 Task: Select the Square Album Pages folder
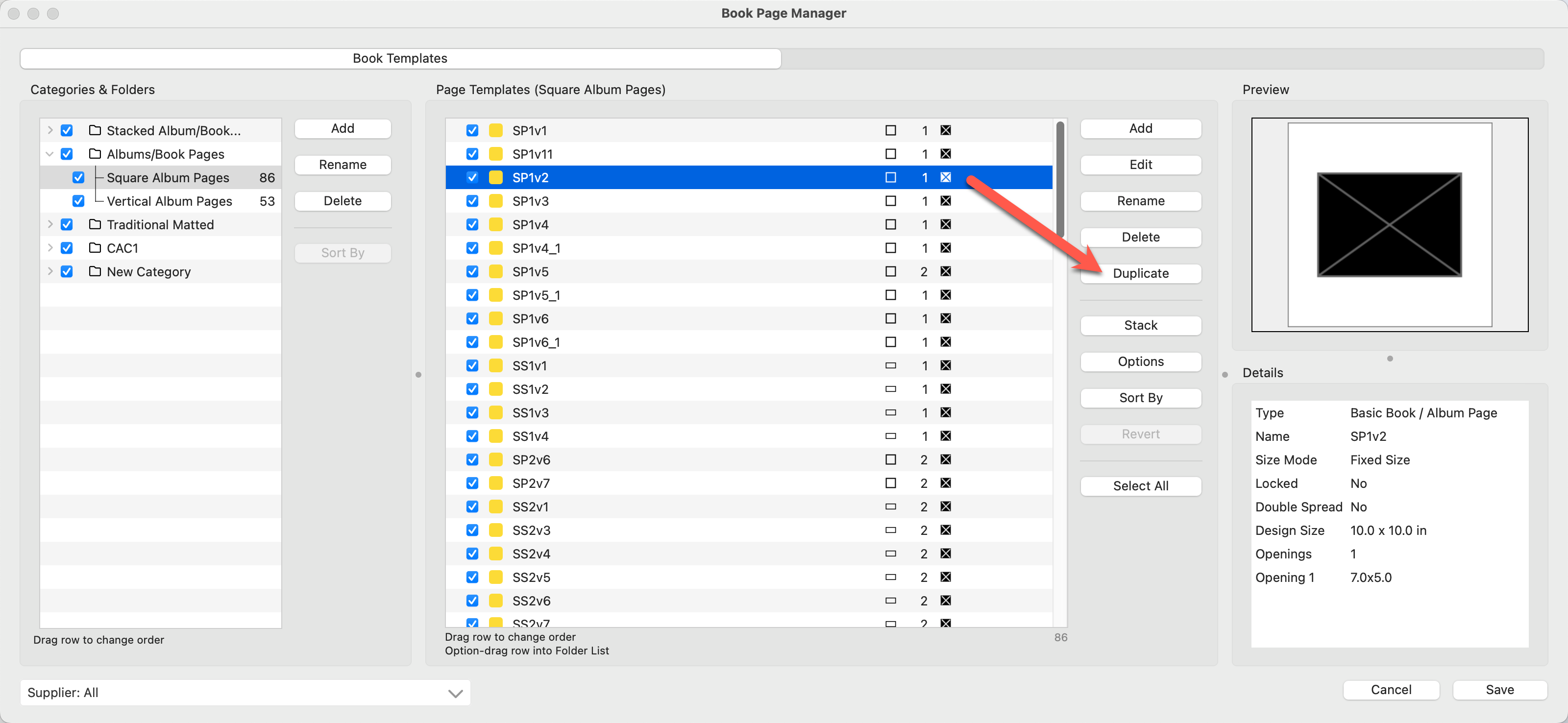(168, 178)
